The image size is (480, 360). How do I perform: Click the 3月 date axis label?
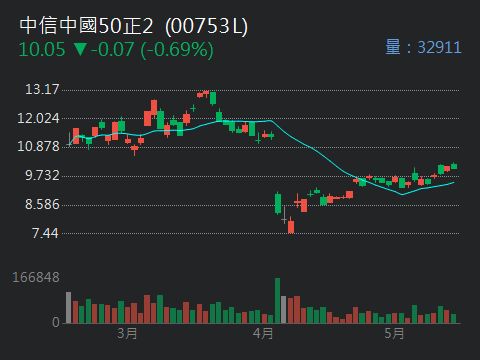(127, 333)
